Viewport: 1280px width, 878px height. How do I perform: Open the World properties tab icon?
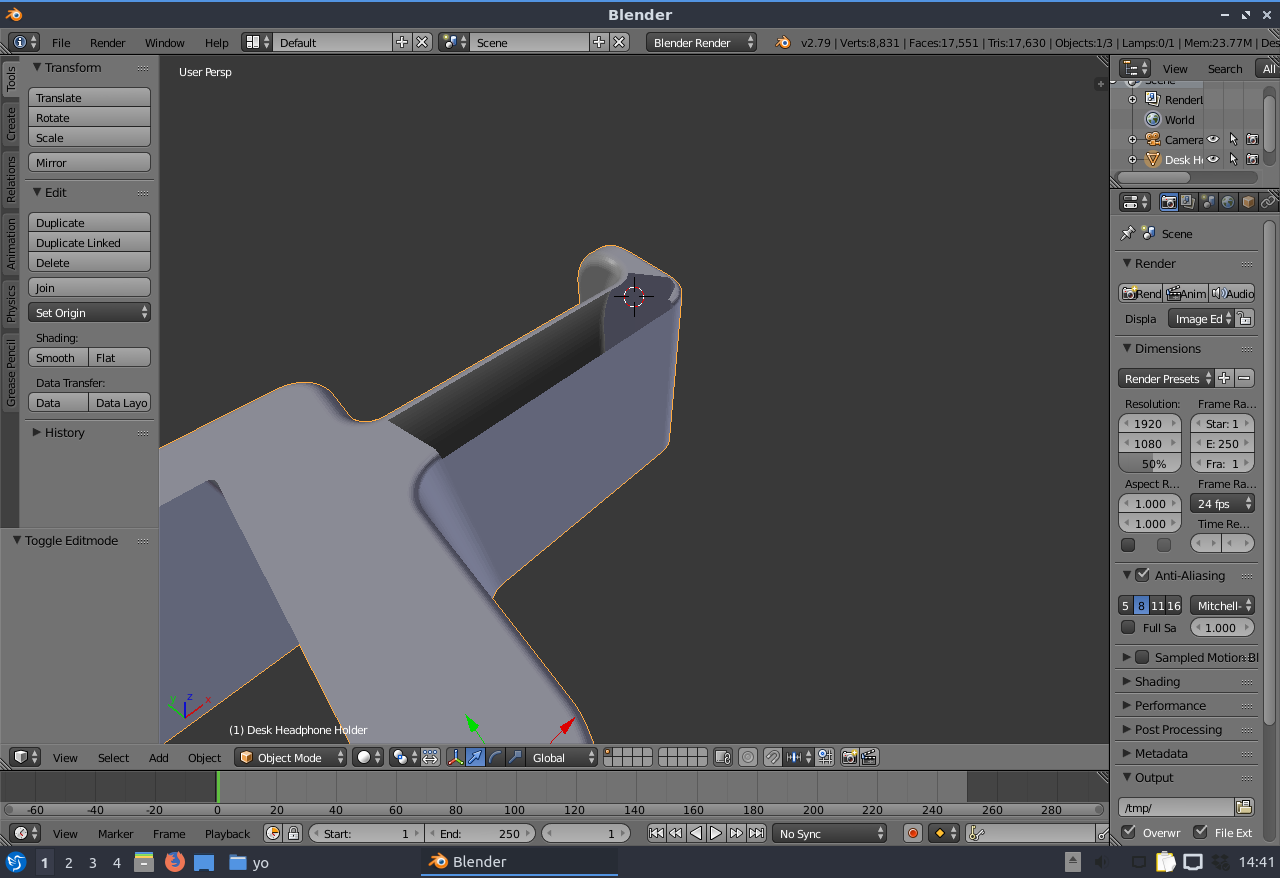[x=1228, y=202]
